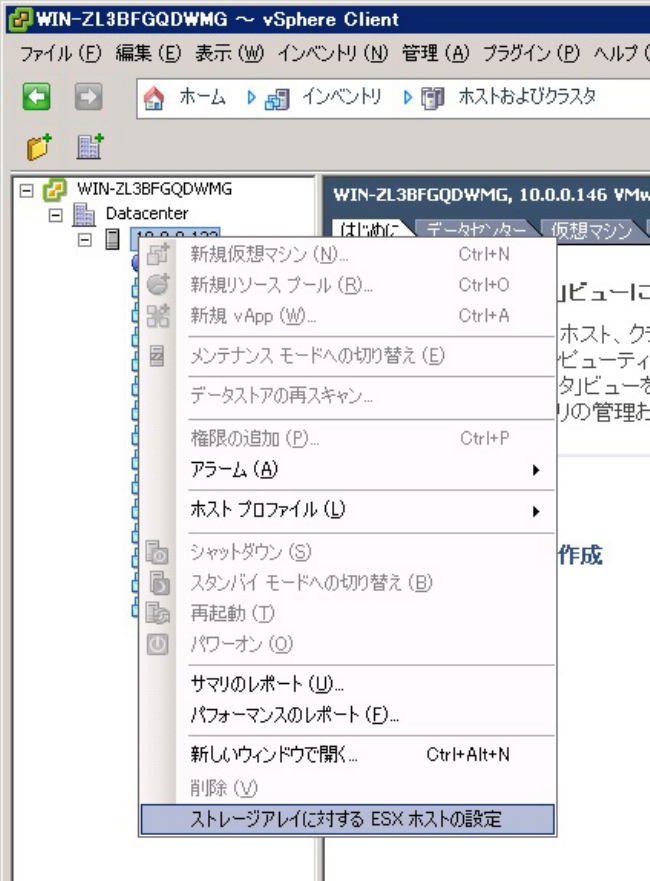Image resolution: width=650 pixels, height=881 pixels.
Task: Collapse the WIN-ZL3BFGQDWMG root tree node
Action: pos(26,190)
